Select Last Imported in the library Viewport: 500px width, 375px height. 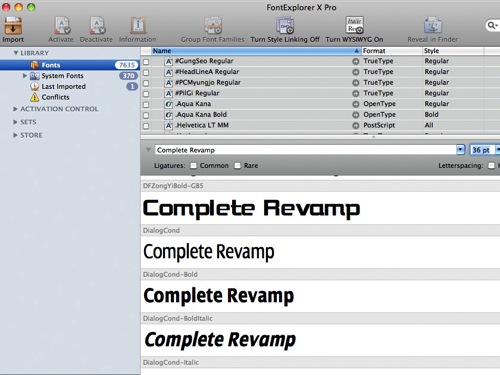click(x=63, y=86)
